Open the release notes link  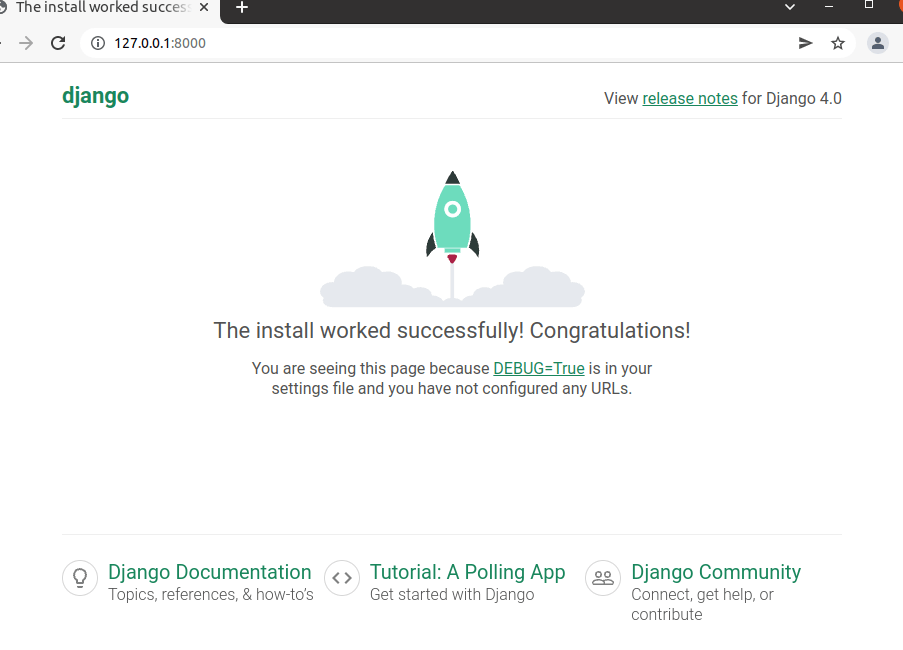pos(690,98)
